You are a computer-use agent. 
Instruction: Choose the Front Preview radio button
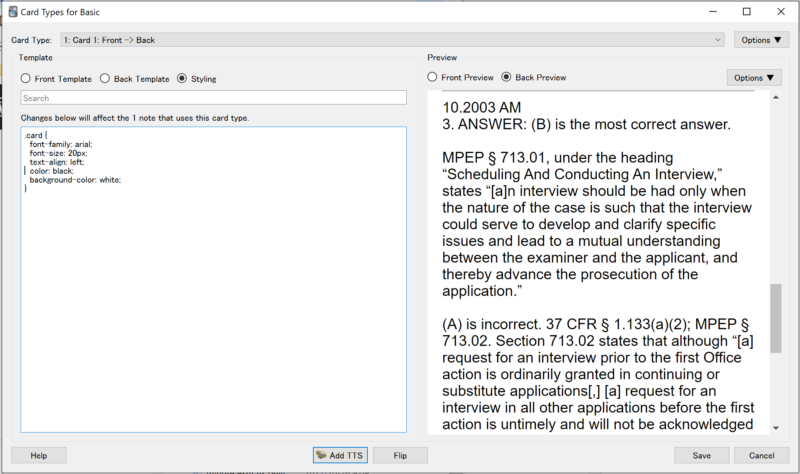[433, 77]
